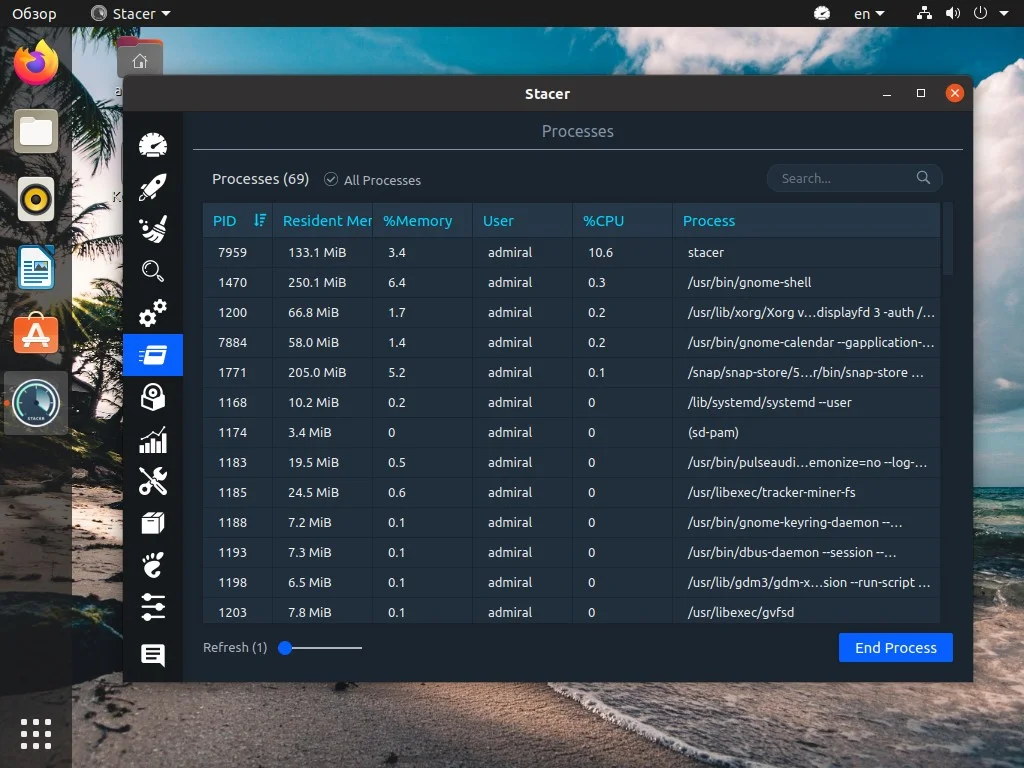Open the Dashboard panel in Stacer
Image resolution: width=1024 pixels, height=768 pixels.
[x=153, y=144]
